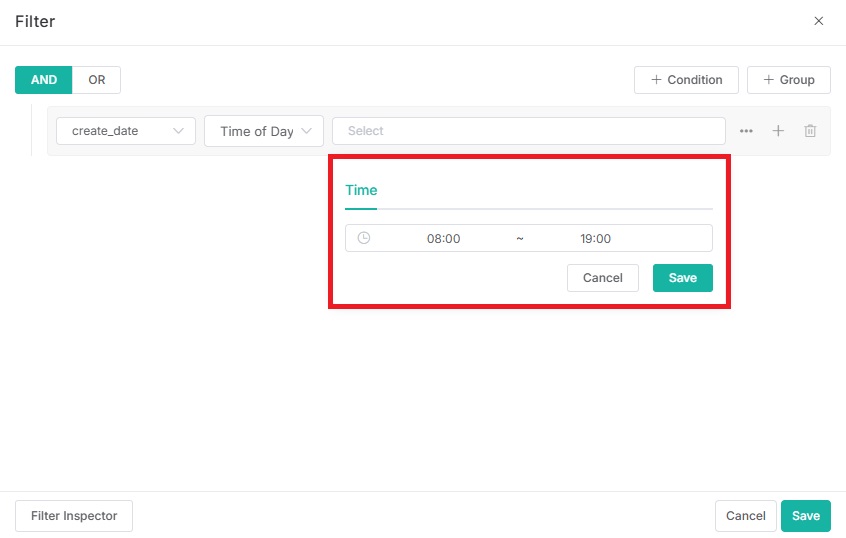Viewport: 846px width, 538px height.
Task: Click the 19:00 end time field
Action: pos(595,239)
